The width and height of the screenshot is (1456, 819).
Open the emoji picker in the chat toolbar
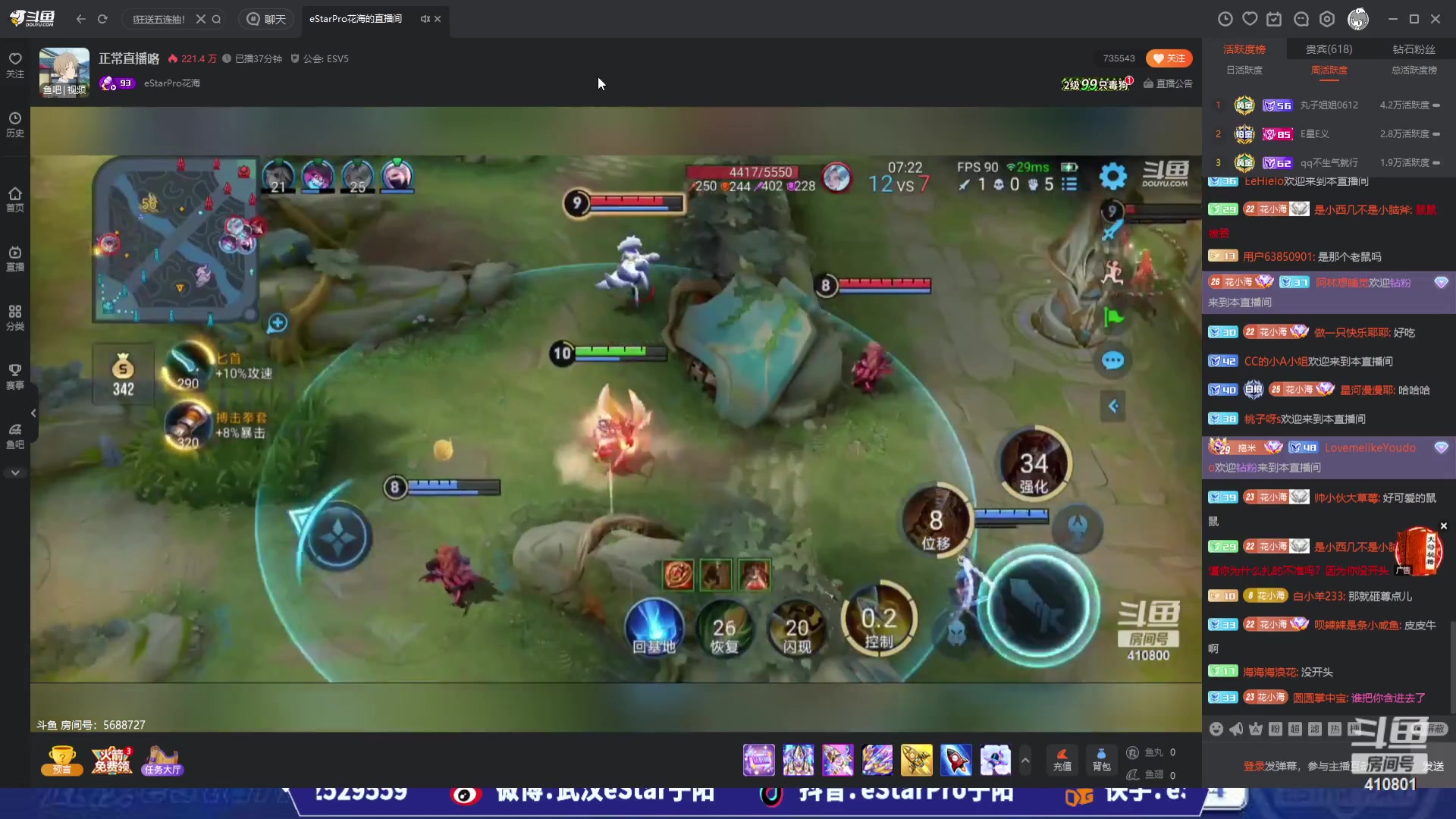click(1216, 729)
